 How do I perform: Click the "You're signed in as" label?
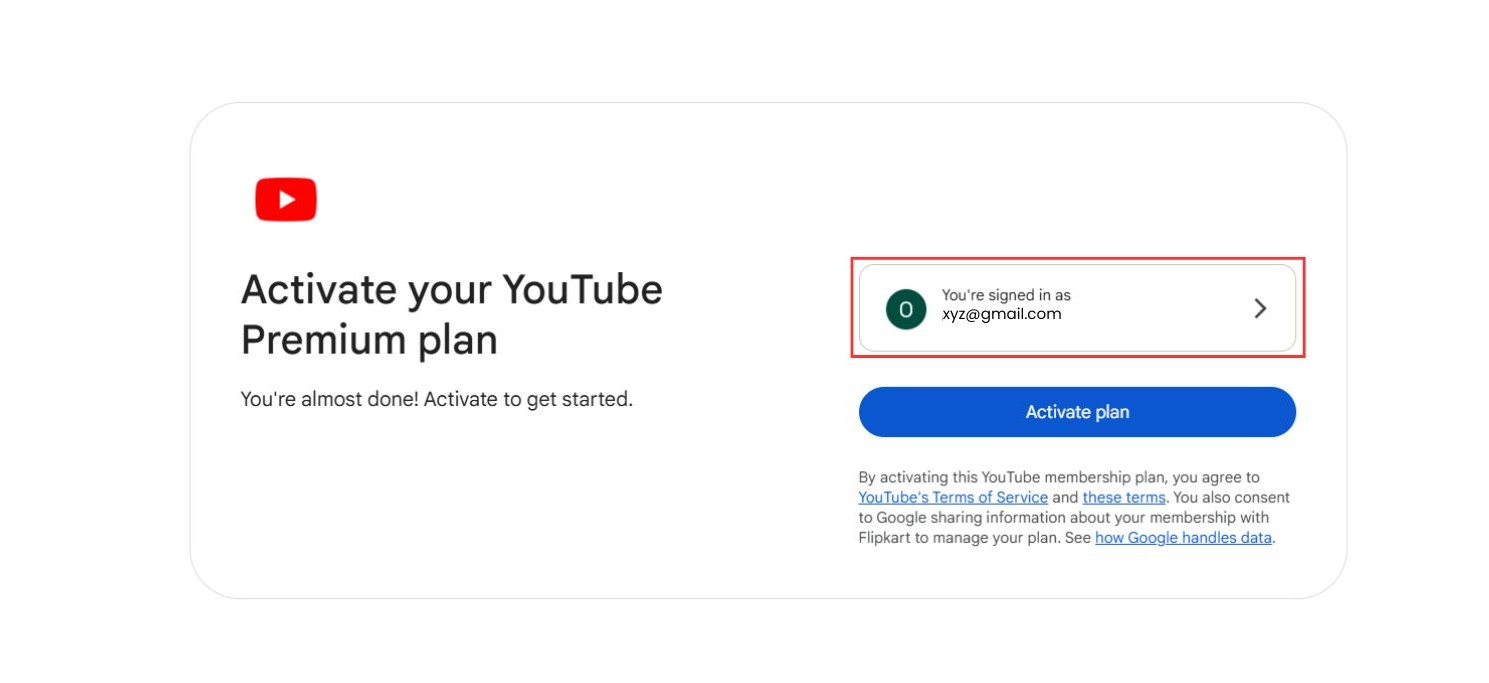[1006, 296]
